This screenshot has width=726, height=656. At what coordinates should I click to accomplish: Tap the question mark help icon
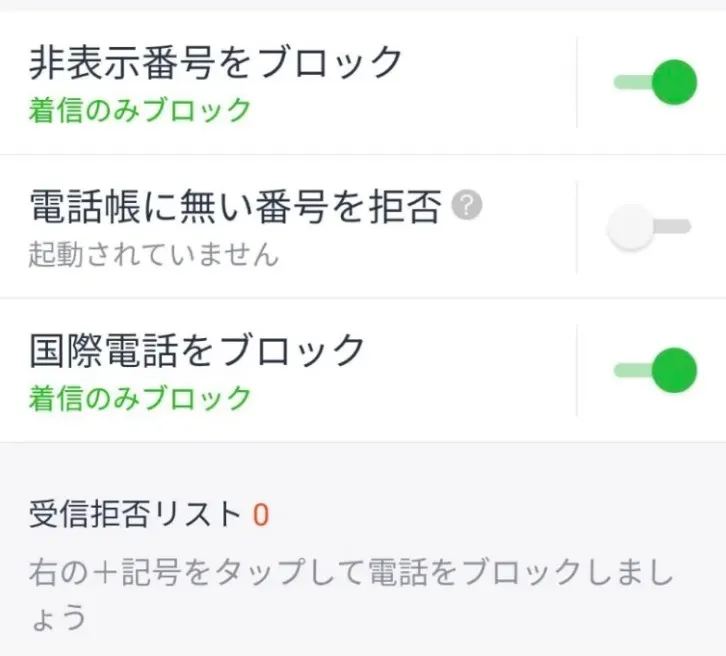tap(467, 207)
